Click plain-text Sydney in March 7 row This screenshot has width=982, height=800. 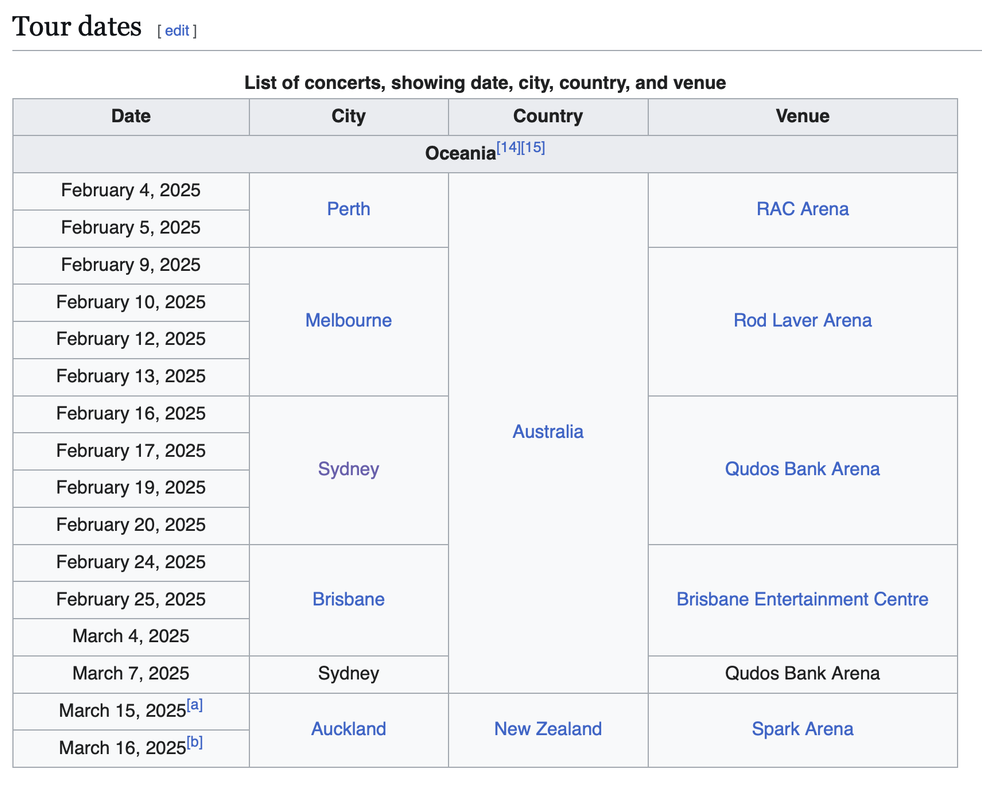348,674
